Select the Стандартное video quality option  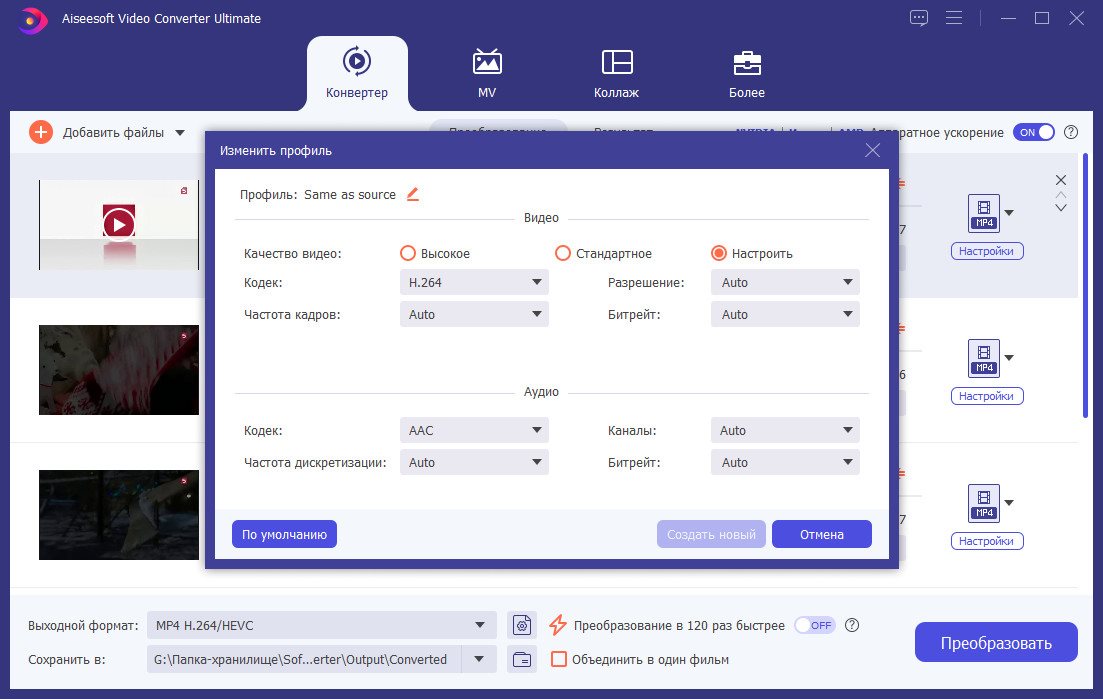pos(563,253)
